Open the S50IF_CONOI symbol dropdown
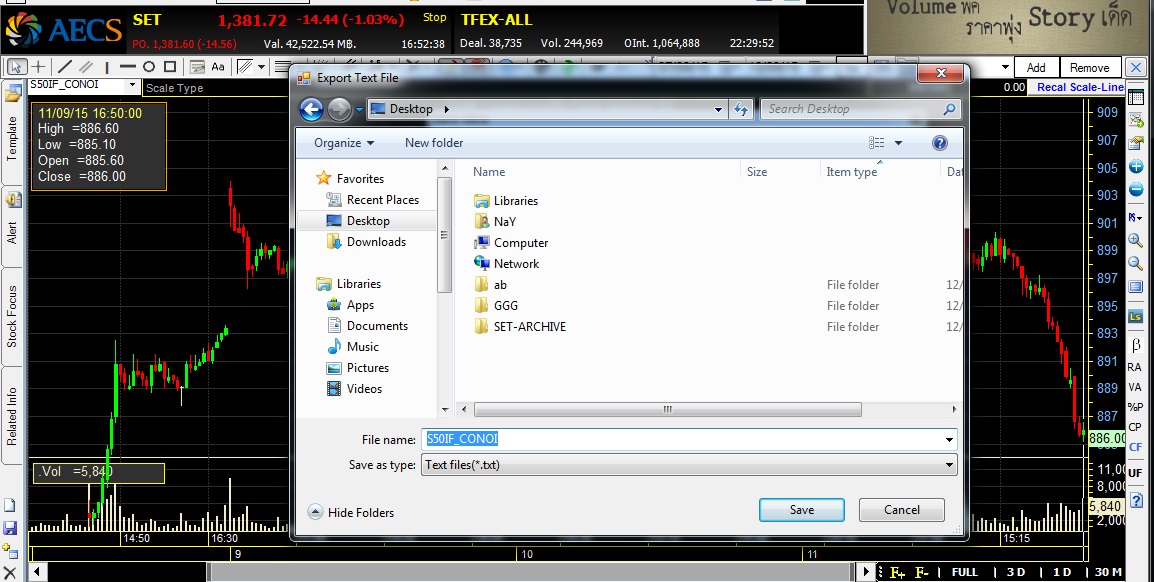Viewport: 1154px width, 582px height. 132,85
